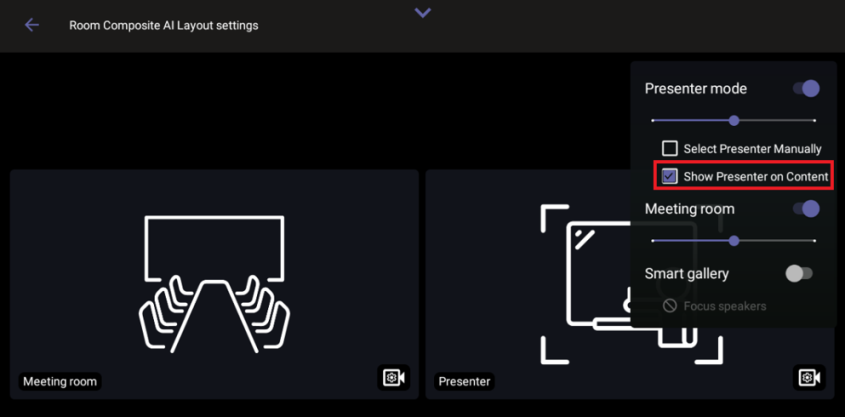The height and width of the screenshot is (417, 845).
Task: Click the Meeting room slider handle
Action: (734, 241)
